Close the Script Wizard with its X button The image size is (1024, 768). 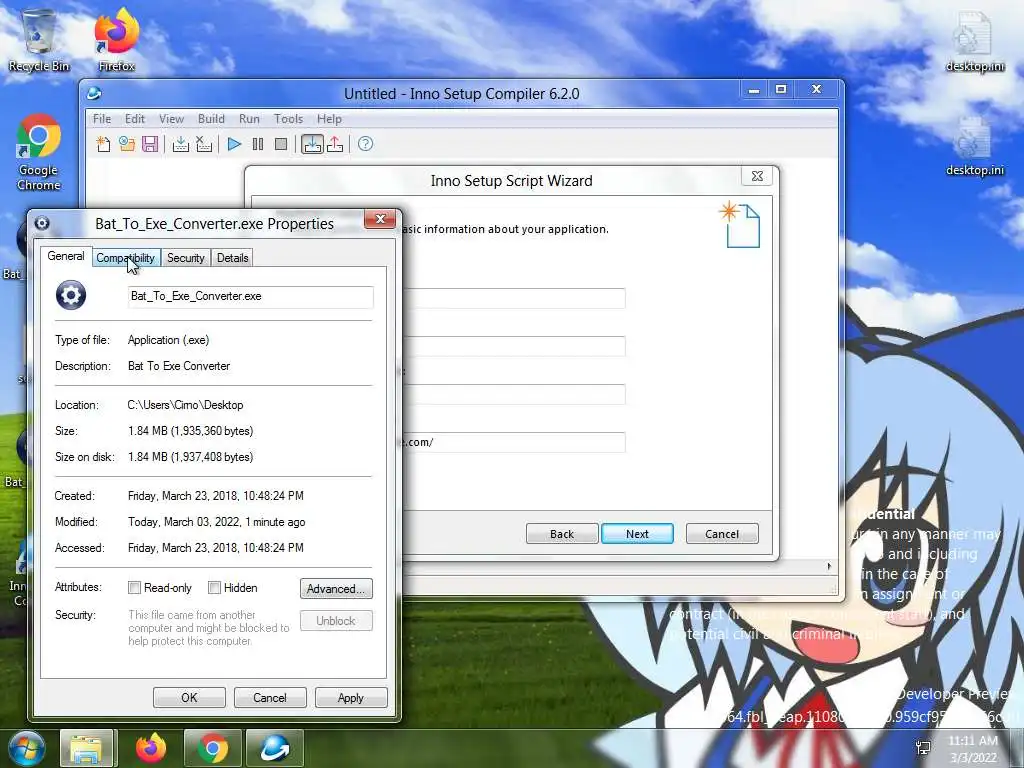(x=758, y=176)
